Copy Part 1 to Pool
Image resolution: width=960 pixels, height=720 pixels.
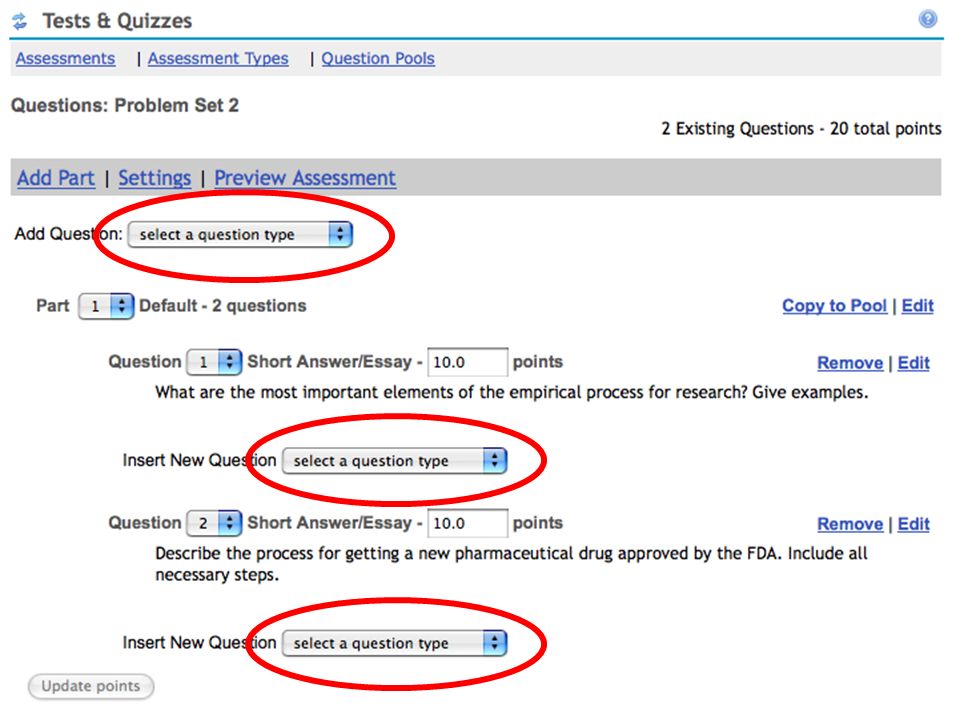point(834,306)
